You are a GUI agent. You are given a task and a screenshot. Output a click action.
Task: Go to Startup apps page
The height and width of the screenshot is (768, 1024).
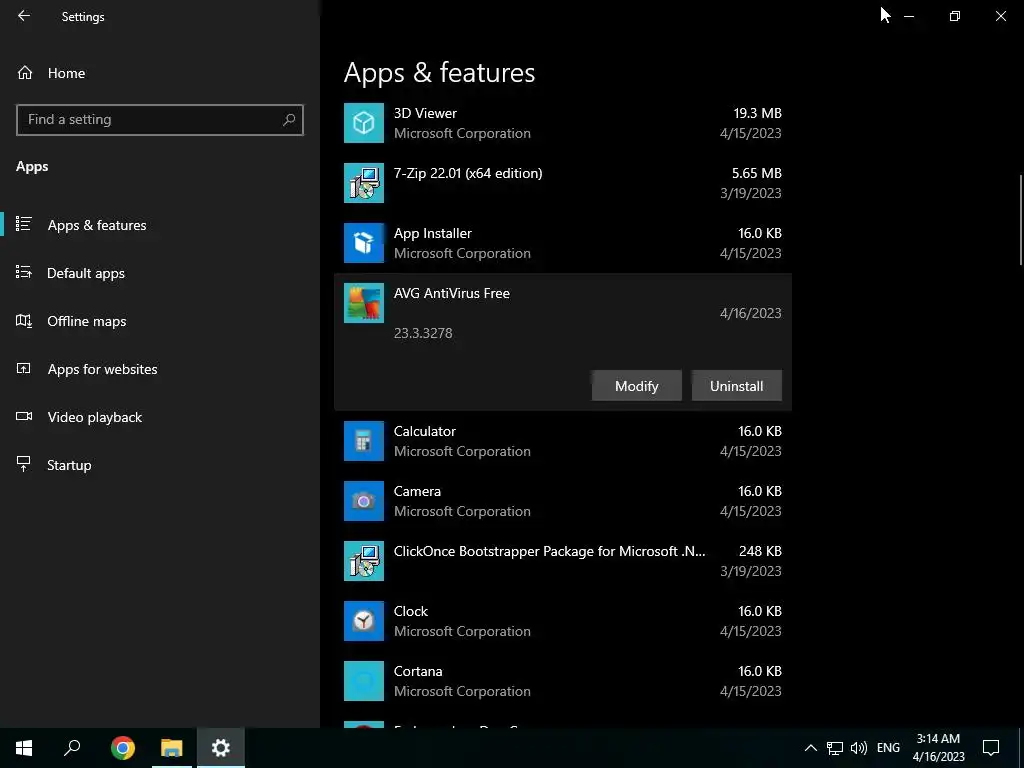click(x=69, y=465)
